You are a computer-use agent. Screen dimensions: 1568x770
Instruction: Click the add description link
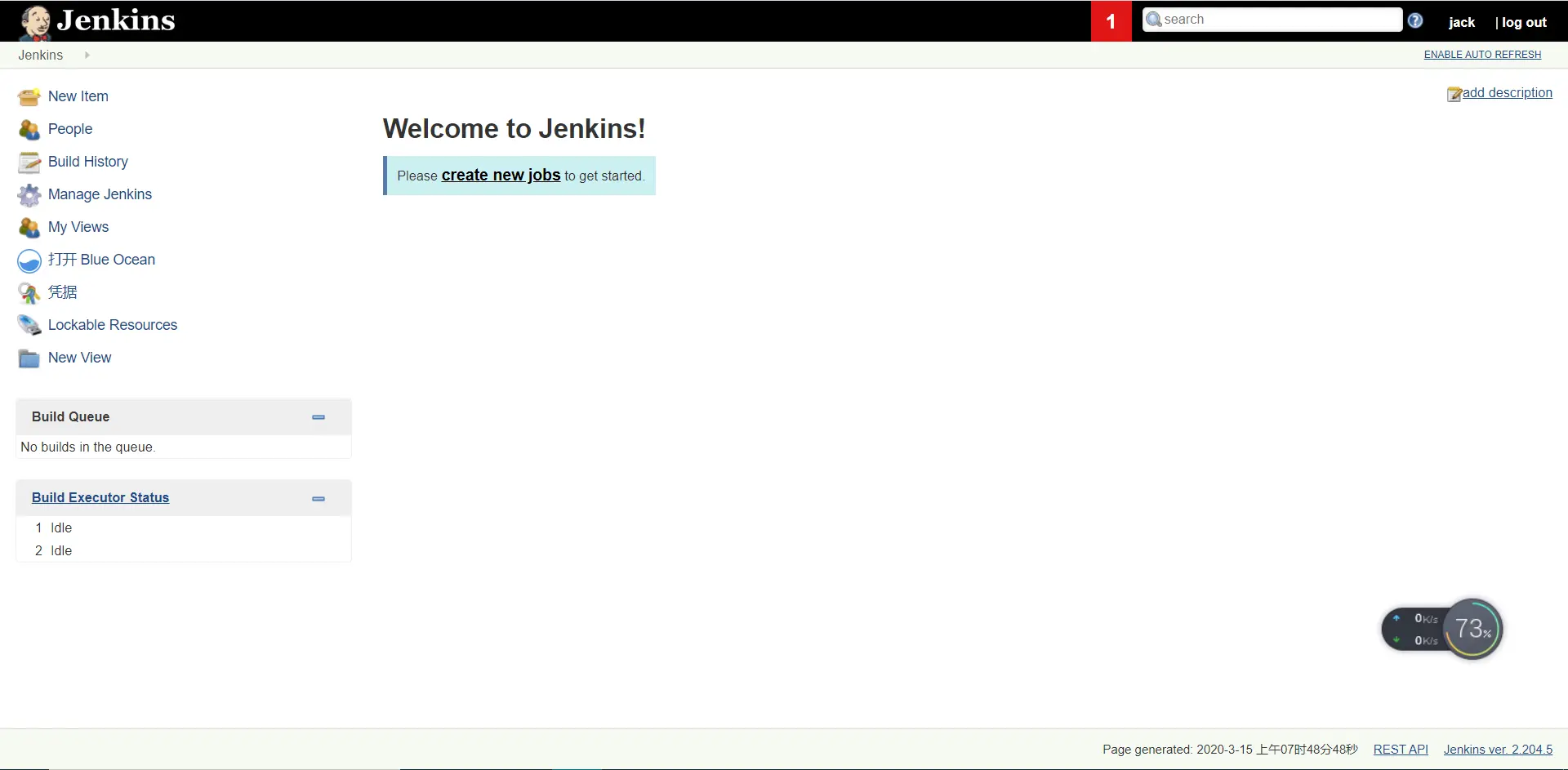(x=1508, y=93)
